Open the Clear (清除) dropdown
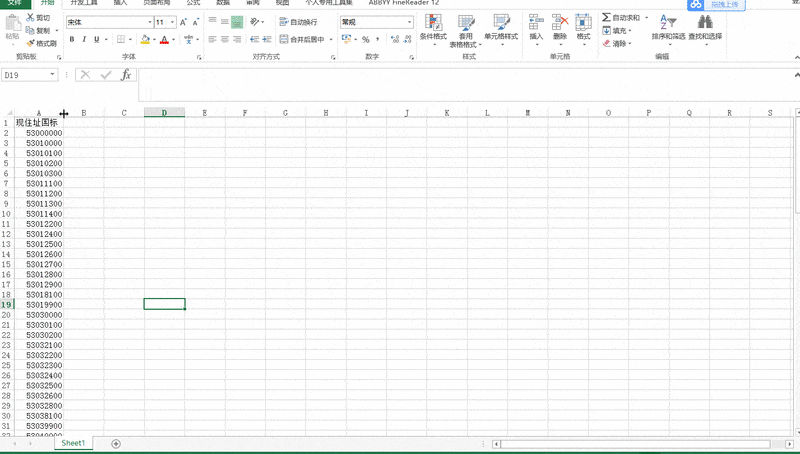This screenshot has width=800, height=454. [616, 43]
